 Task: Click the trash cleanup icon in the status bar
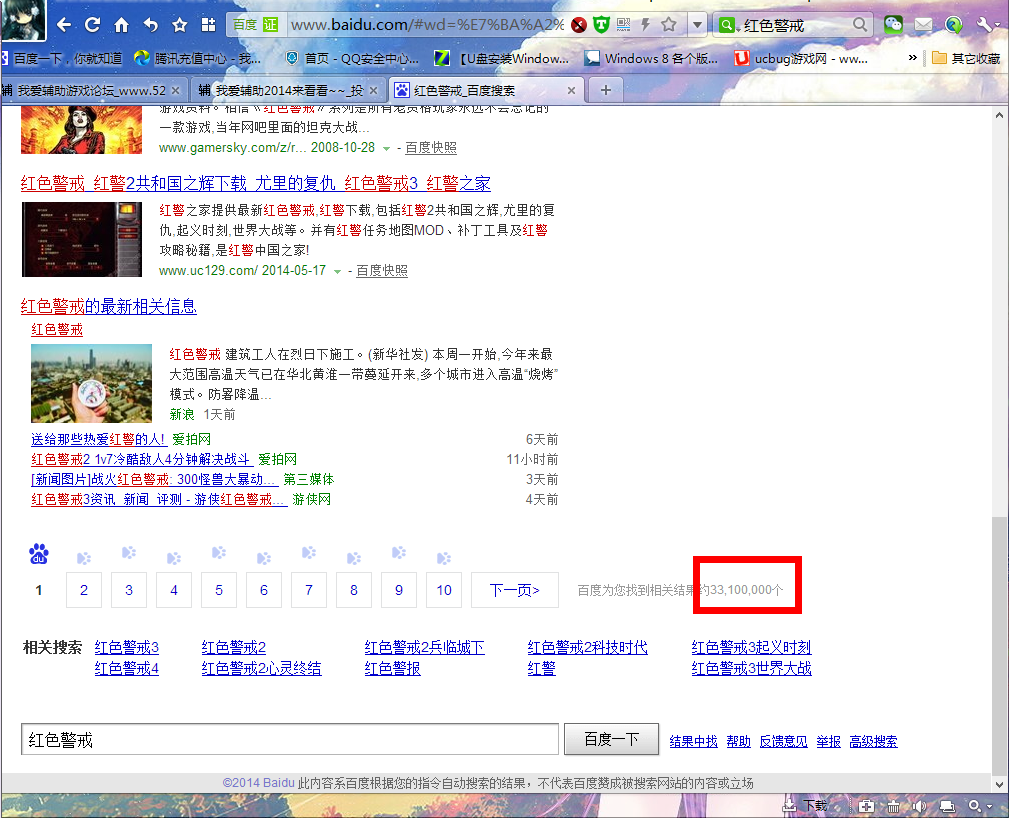(892, 806)
